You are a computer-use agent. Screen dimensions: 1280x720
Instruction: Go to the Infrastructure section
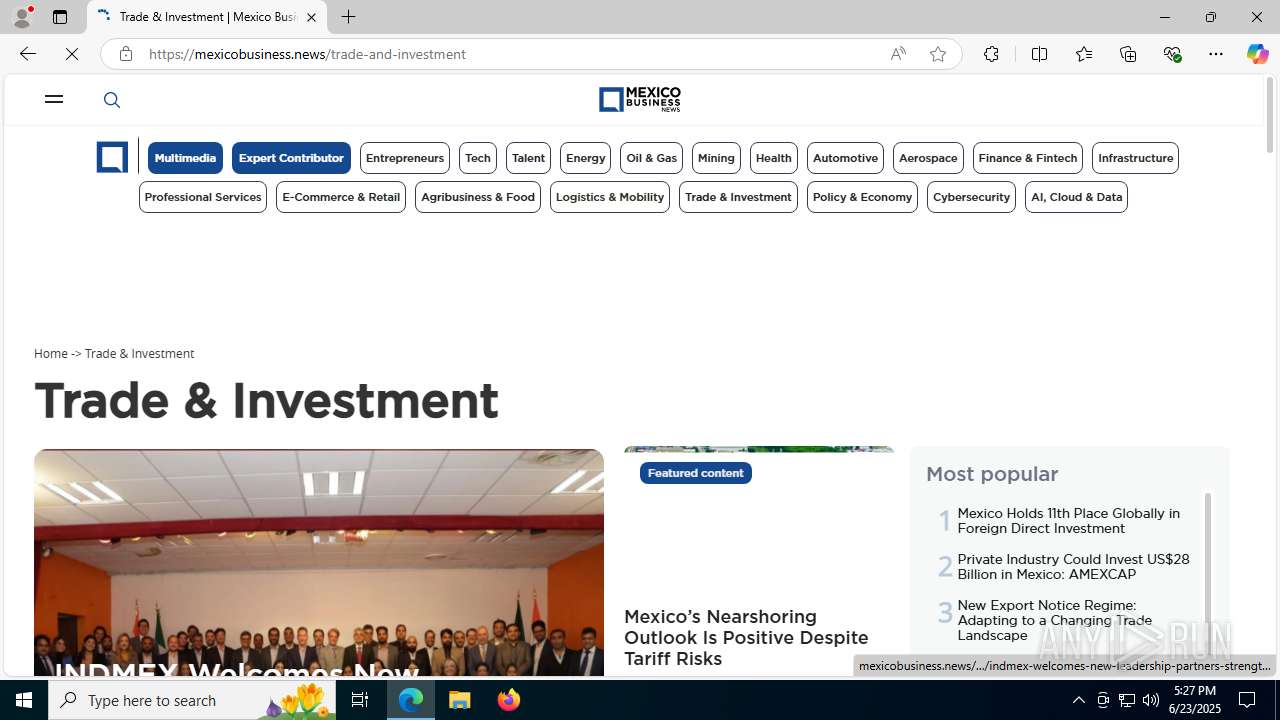pos(1135,158)
